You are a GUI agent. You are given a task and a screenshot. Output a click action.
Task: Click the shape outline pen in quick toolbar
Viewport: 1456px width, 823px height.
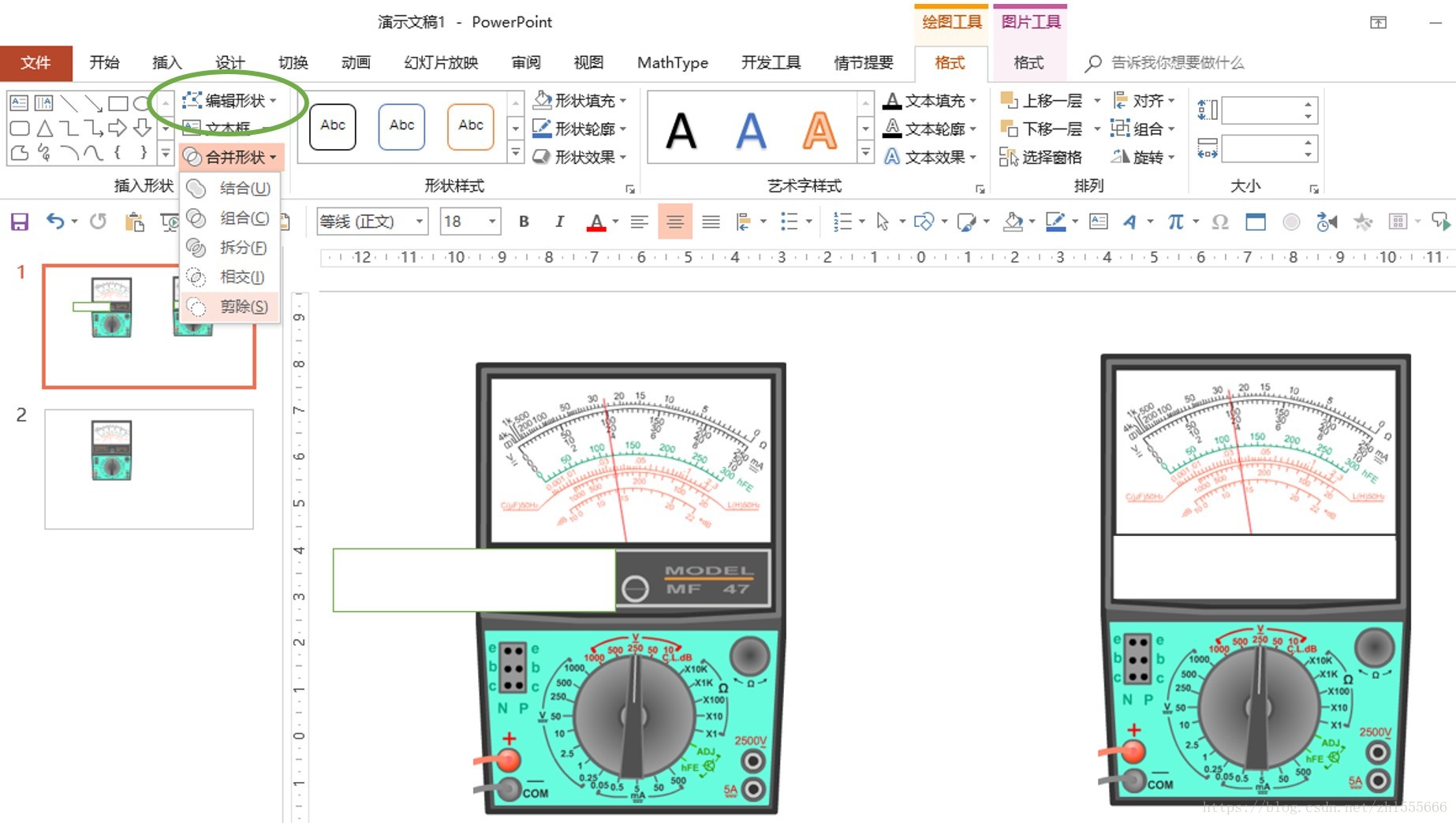1055,222
